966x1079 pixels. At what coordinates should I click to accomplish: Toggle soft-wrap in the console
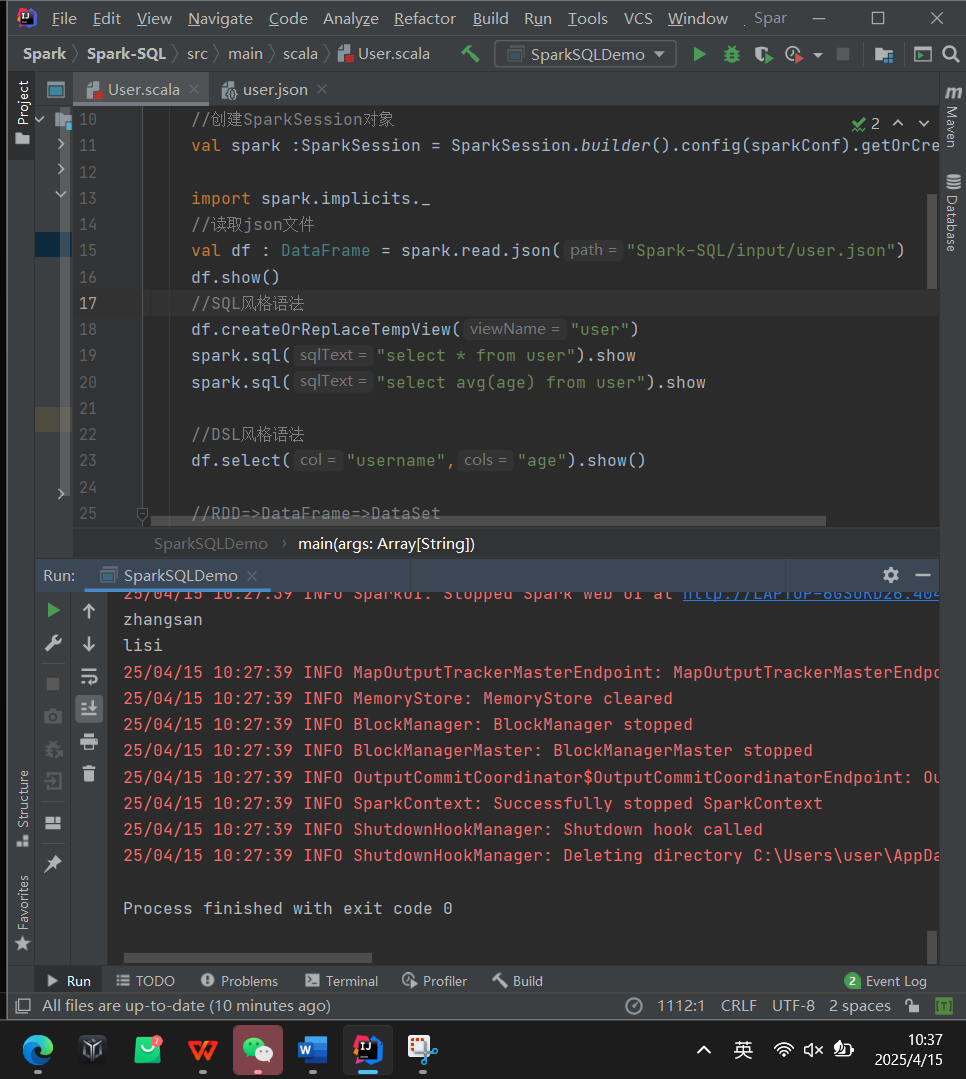tap(89, 676)
